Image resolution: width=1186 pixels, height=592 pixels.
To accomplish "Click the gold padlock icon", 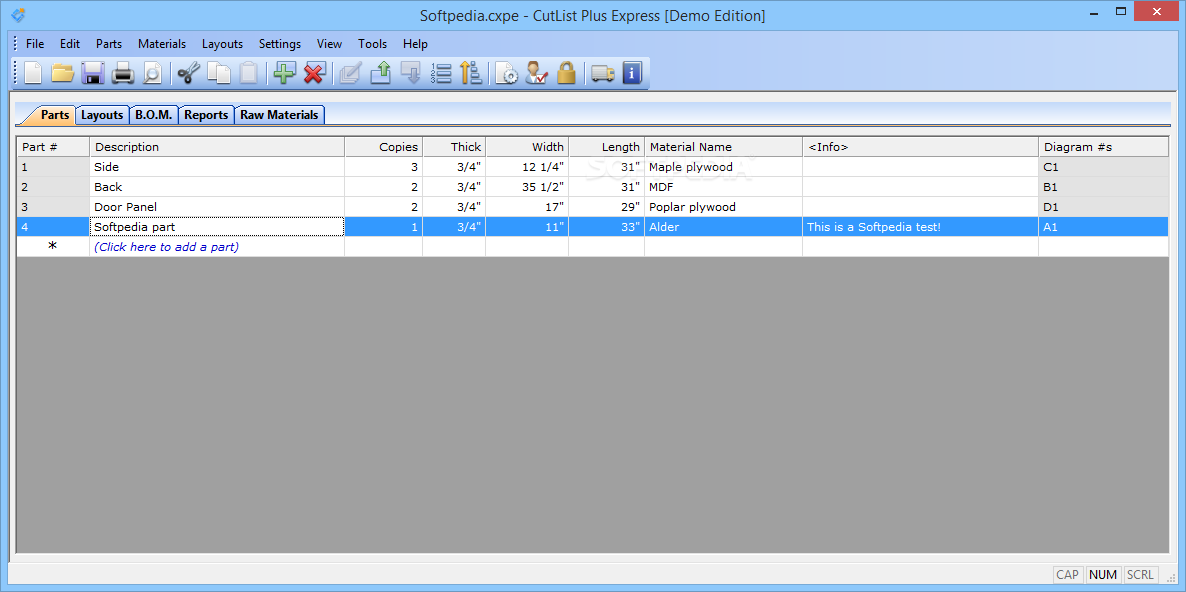I will 567,73.
